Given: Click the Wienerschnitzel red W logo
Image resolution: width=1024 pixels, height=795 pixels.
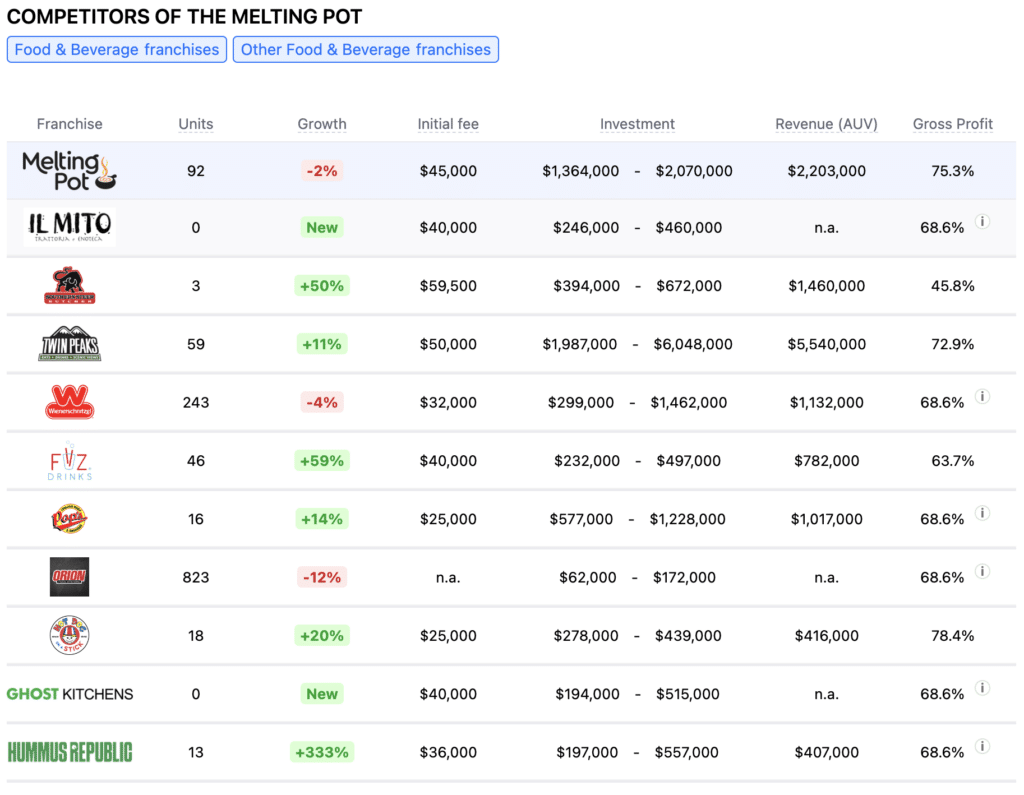Looking at the screenshot, I should (69, 402).
